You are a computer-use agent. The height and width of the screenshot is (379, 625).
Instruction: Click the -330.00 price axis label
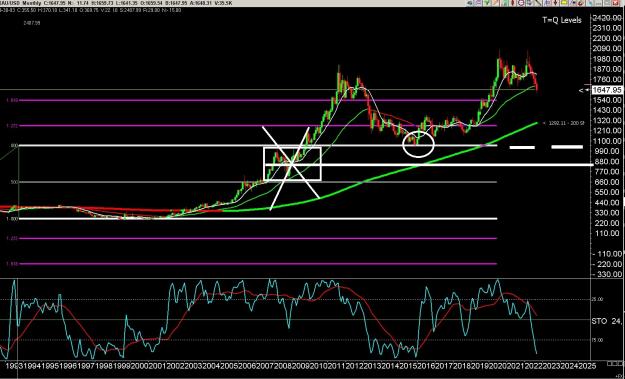(x=607, y=274)
